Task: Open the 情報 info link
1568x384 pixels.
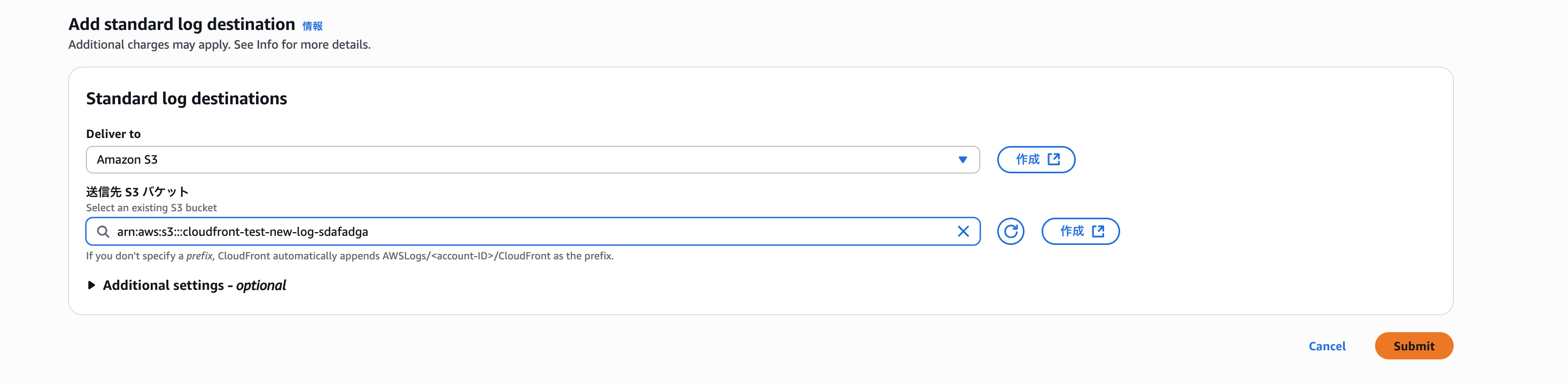Action: (312, 26)
